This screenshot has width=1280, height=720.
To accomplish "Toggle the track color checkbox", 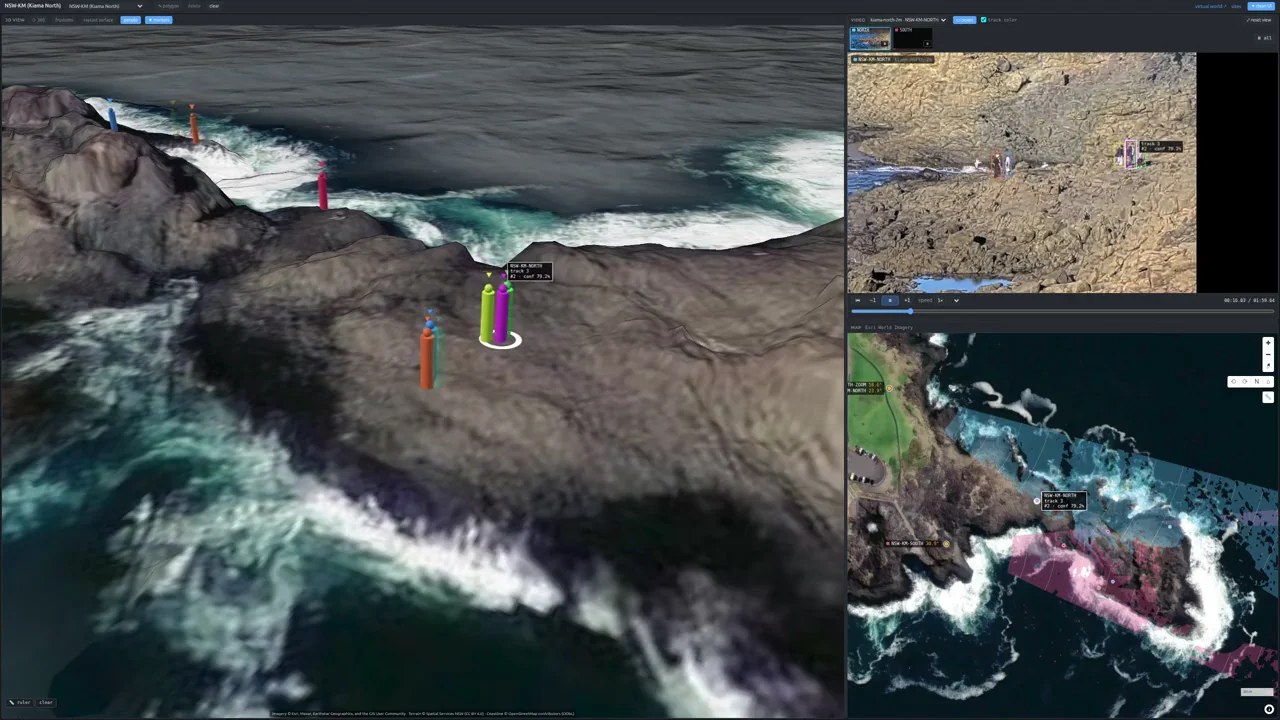I will 984,20.
